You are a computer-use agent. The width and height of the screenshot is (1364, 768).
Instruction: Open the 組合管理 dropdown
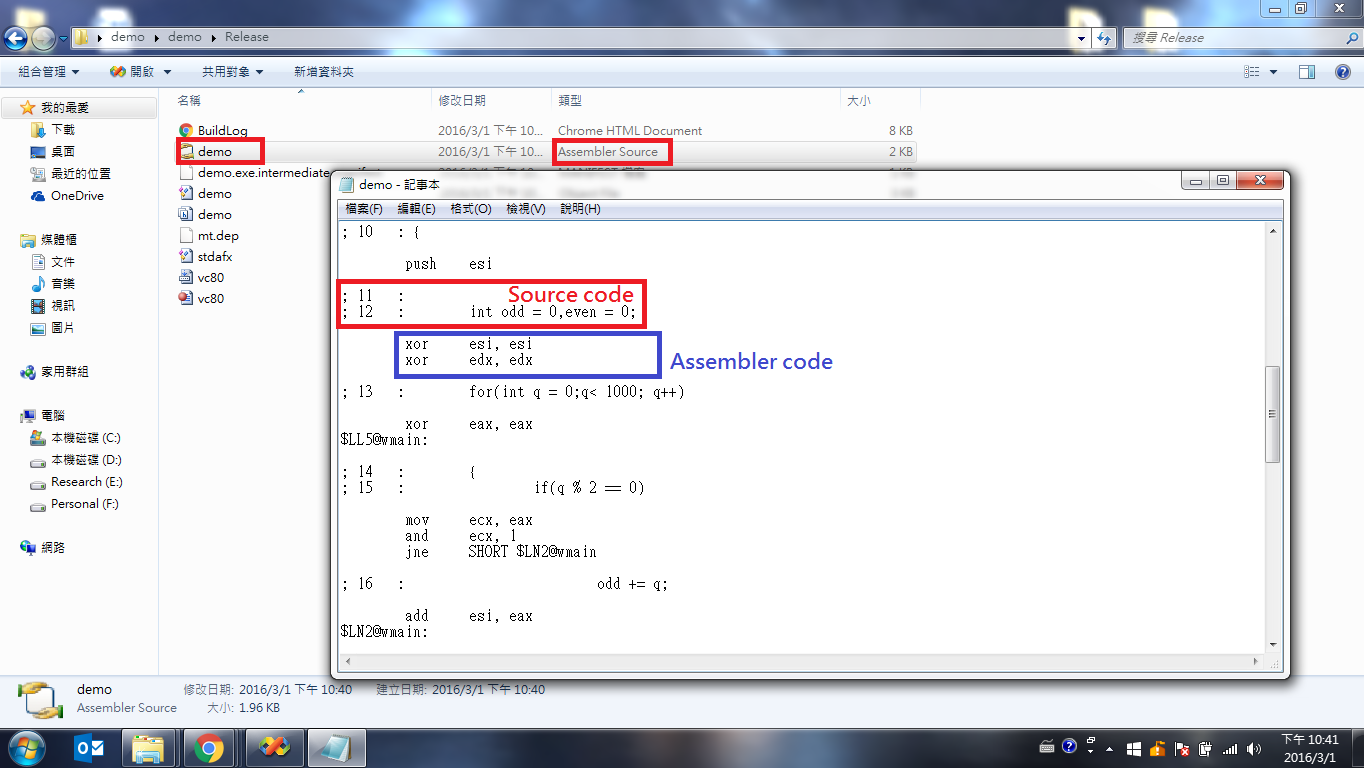point(44,71)
